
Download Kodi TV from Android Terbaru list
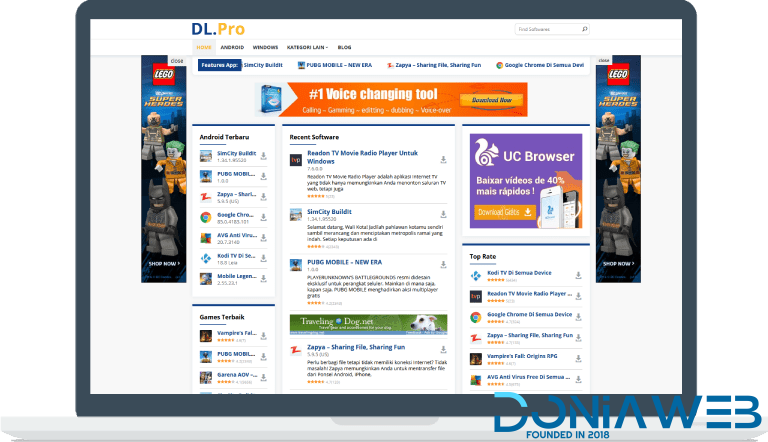[x=264, y=259]
